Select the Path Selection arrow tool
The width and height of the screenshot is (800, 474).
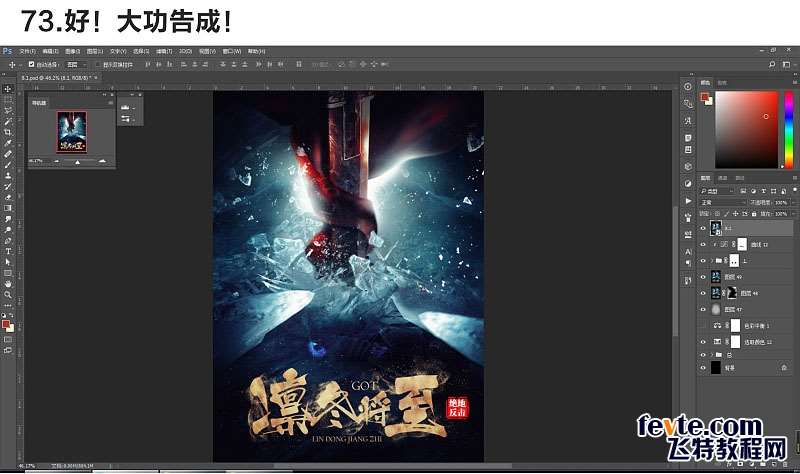click(x=8, y=262)
